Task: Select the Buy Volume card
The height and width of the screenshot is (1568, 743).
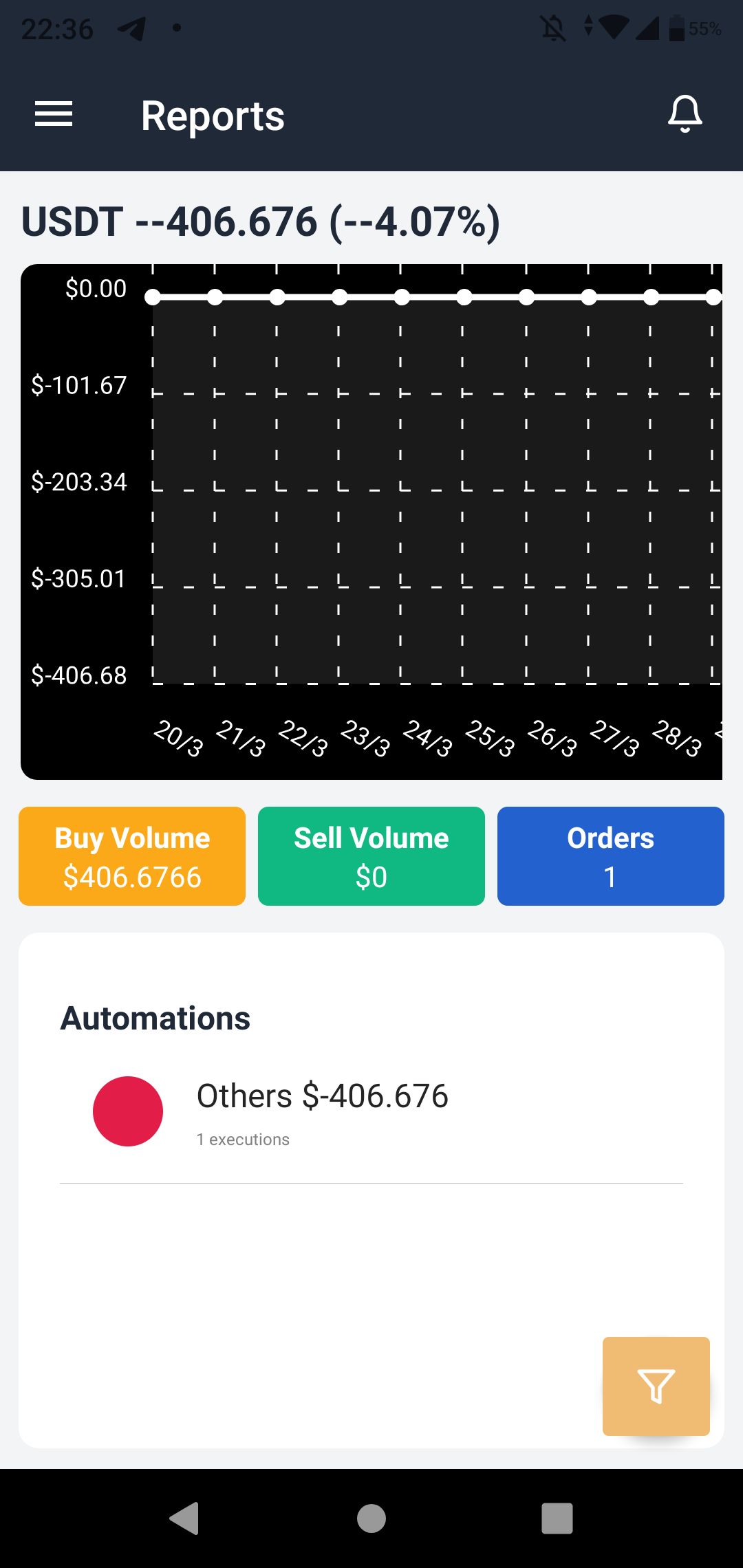Action: point(132,856)
